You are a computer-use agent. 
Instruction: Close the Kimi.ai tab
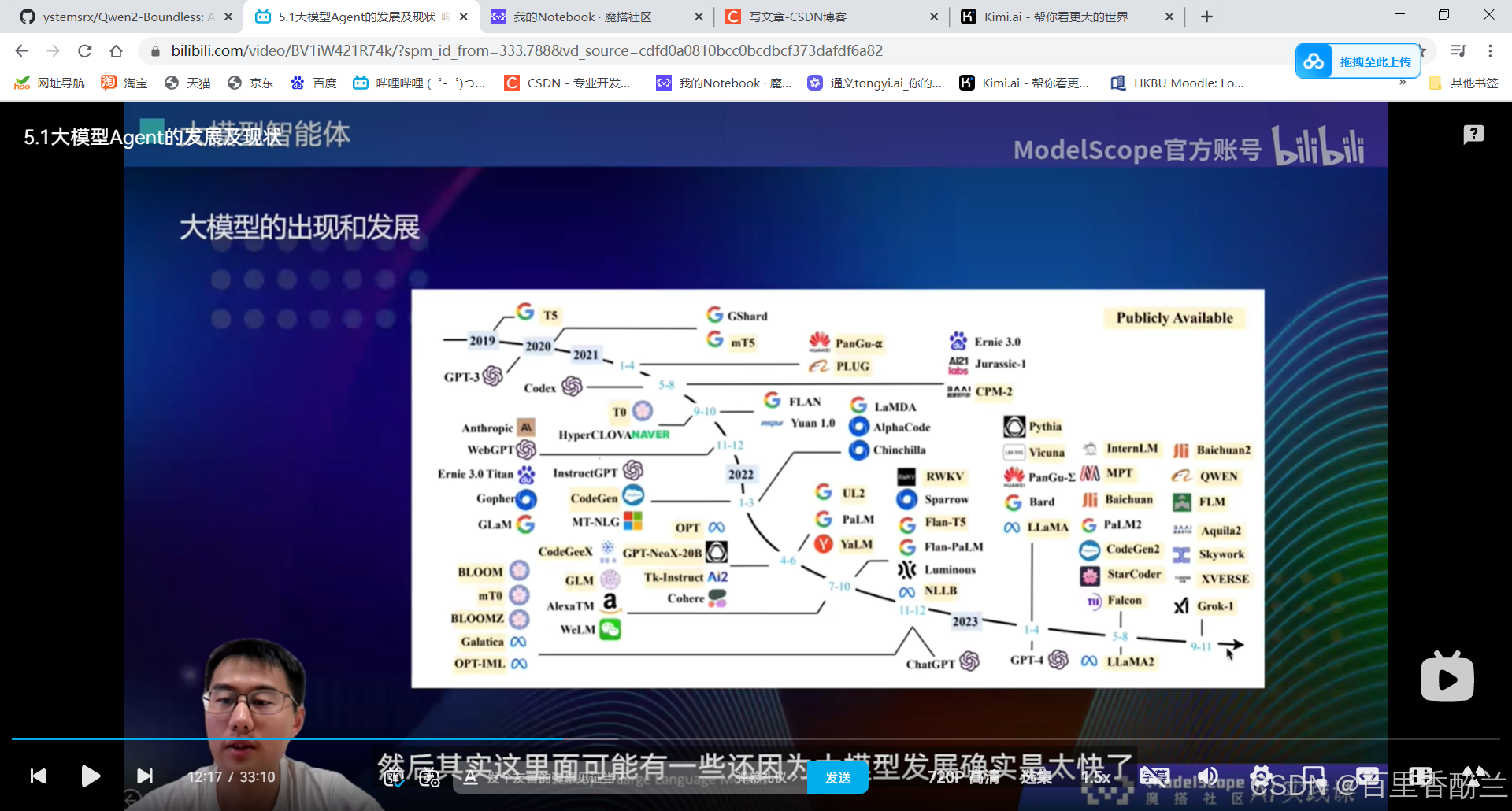pyautogui.click(x=1169, y=17)
